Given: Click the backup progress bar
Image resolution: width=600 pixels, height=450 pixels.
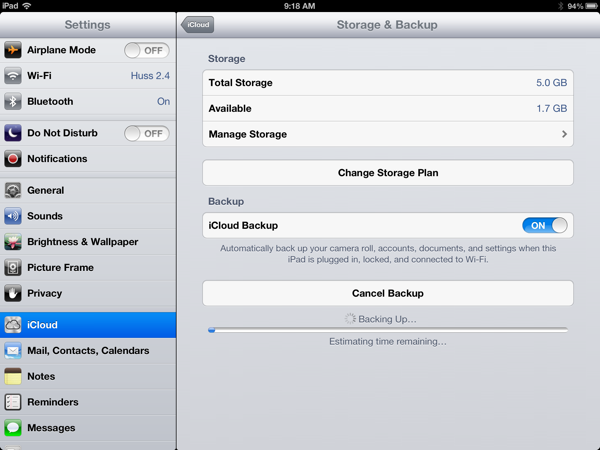Looking at the screenshot, I should tap(388, 329).
